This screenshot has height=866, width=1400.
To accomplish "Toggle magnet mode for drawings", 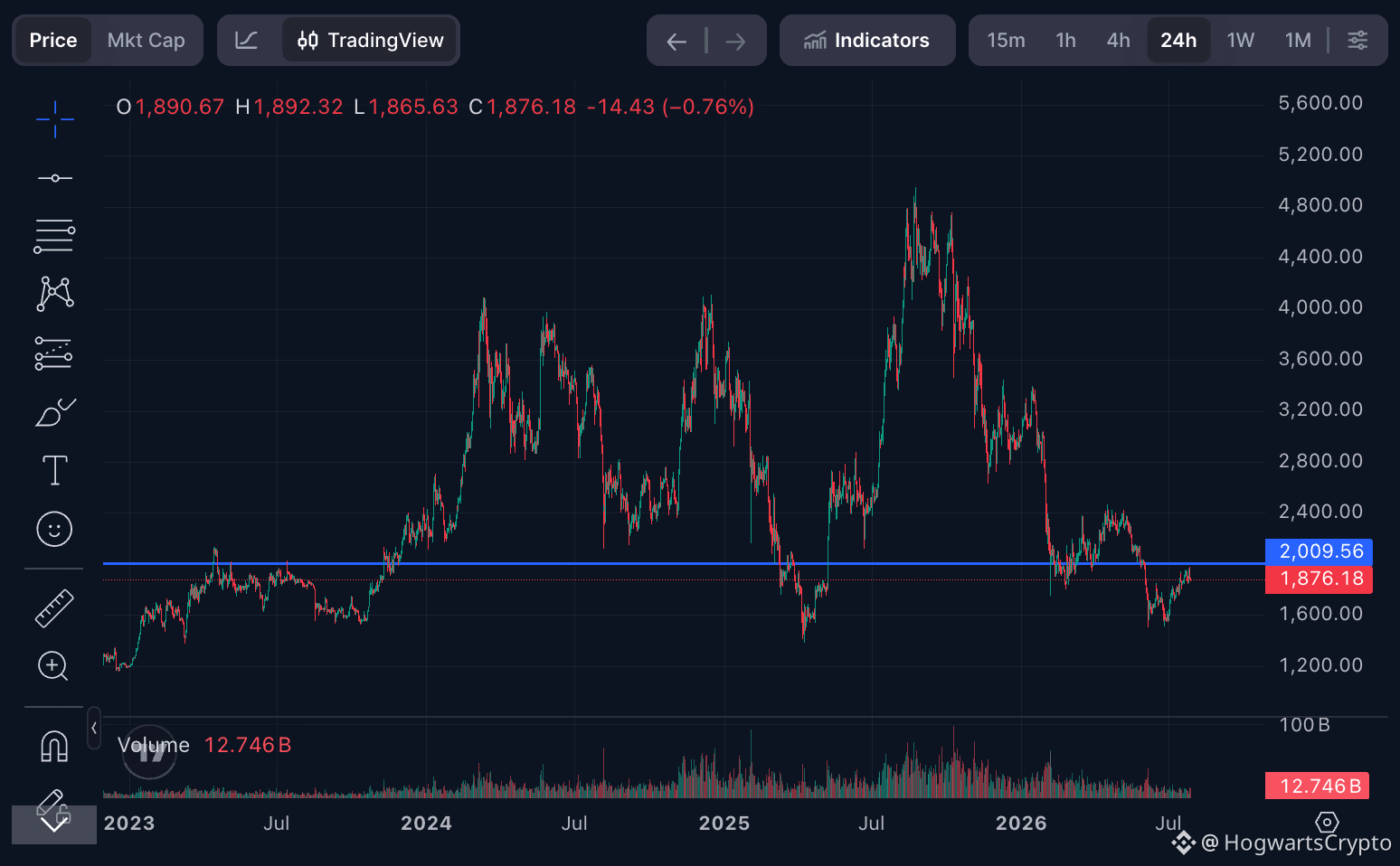I will 54,746.
